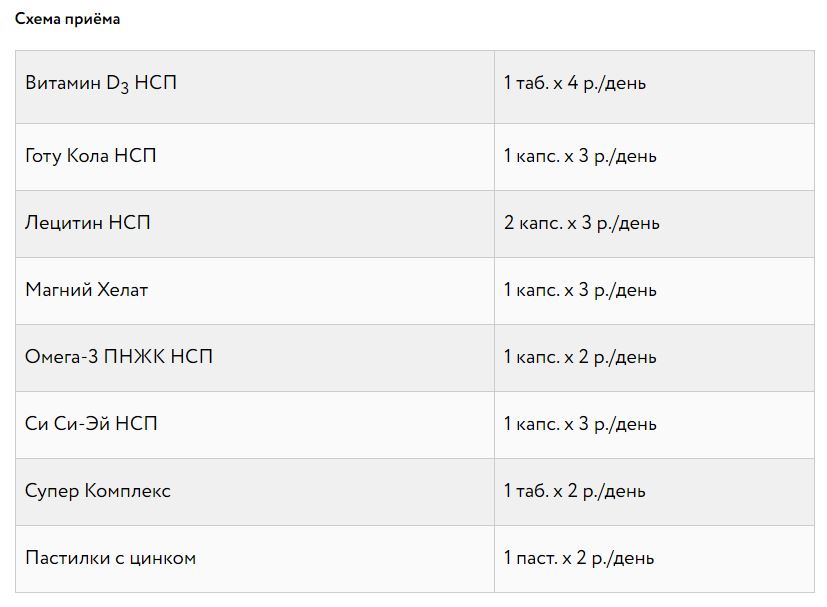Click the dosage for Си Си-Эй НСП

580,423
